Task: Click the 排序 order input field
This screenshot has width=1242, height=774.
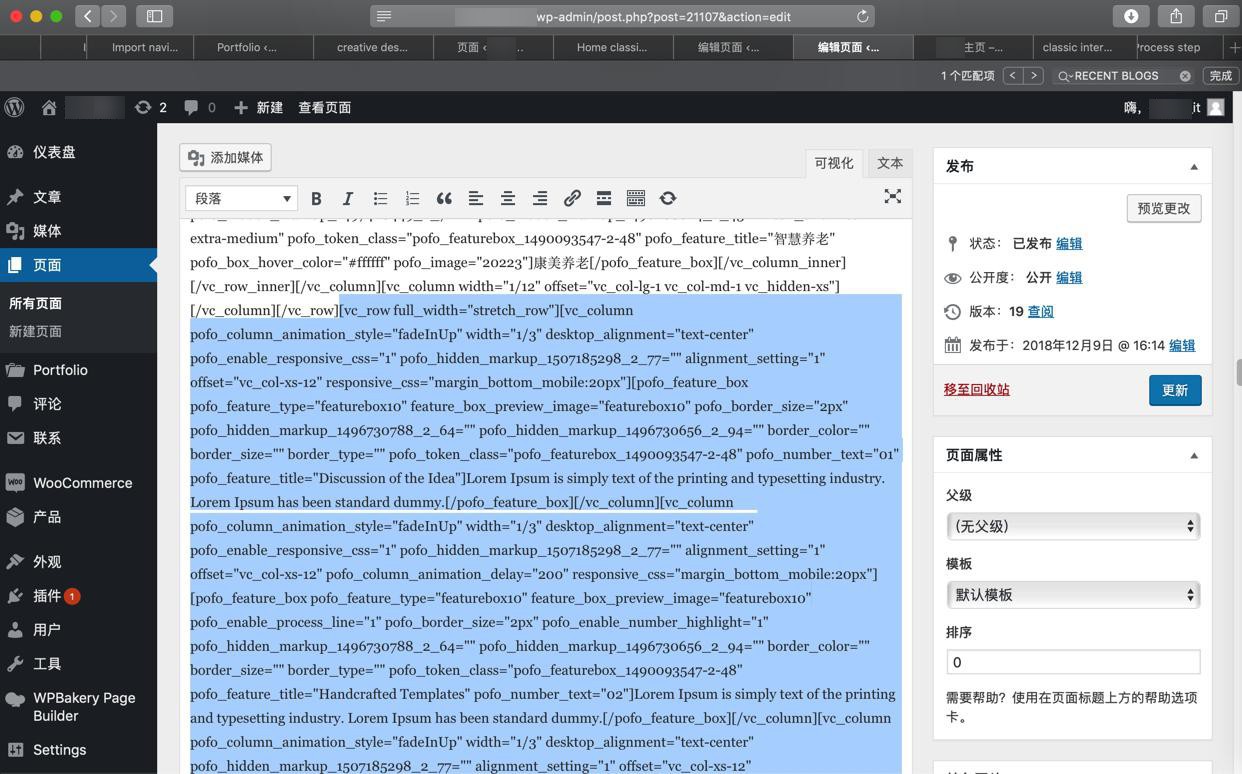Action: 1073,662
